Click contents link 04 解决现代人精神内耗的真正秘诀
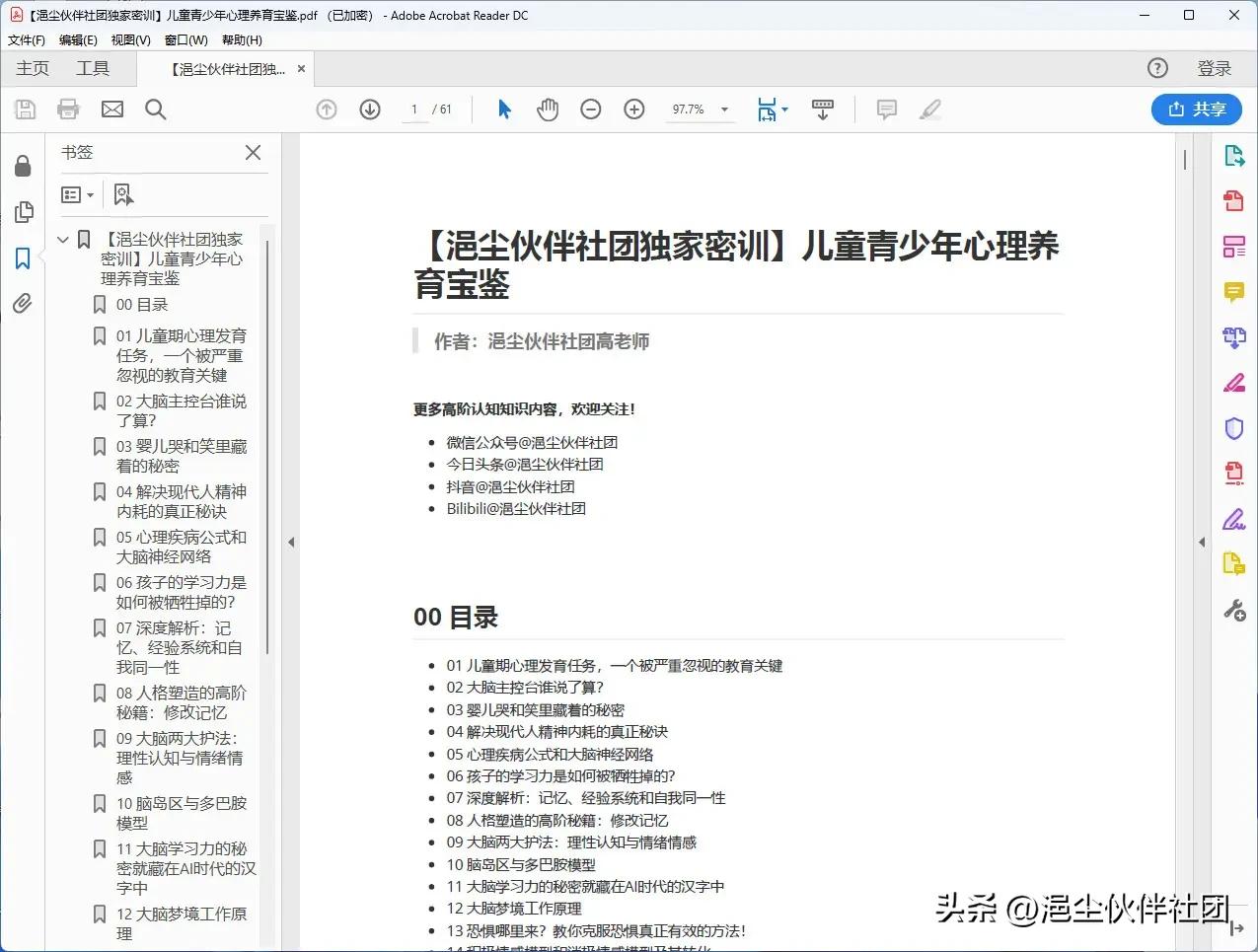This screenshot has height=952, width=1258. tap(557, 732)
